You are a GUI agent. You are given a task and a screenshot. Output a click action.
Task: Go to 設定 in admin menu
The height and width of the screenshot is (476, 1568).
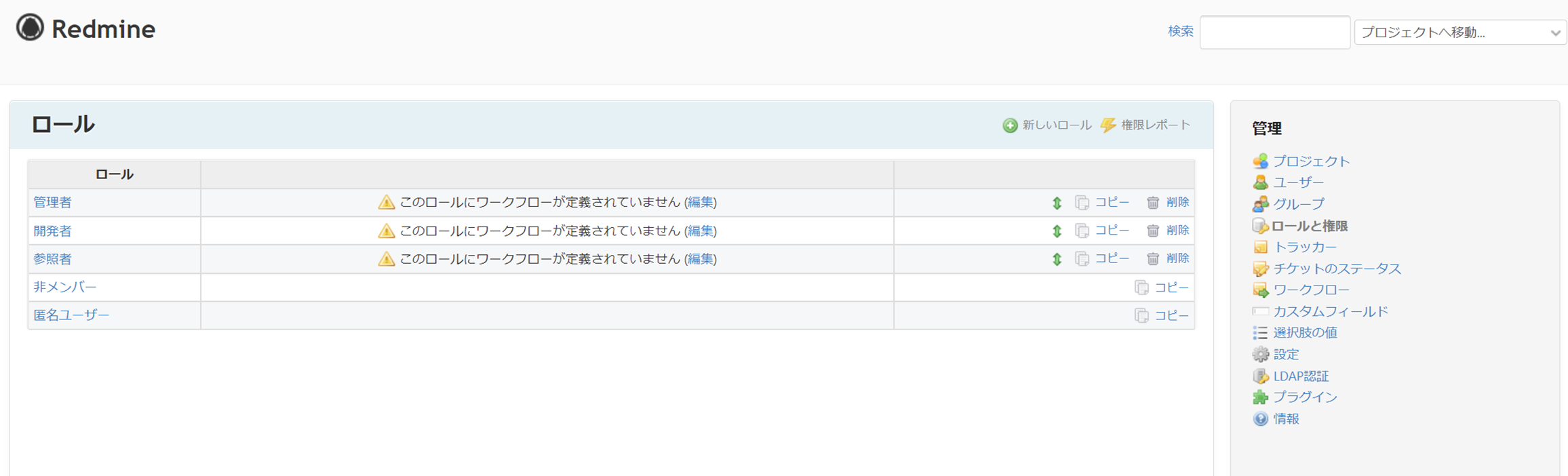pos(1286,355)
